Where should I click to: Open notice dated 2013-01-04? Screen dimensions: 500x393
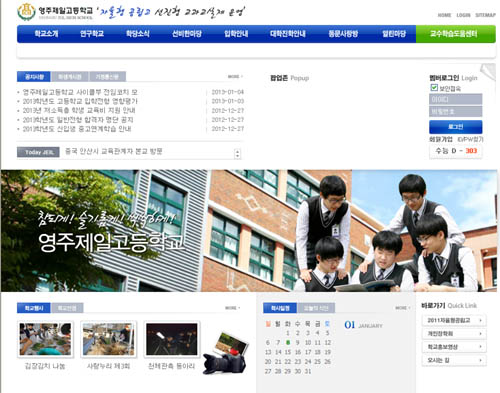point(80,92)
